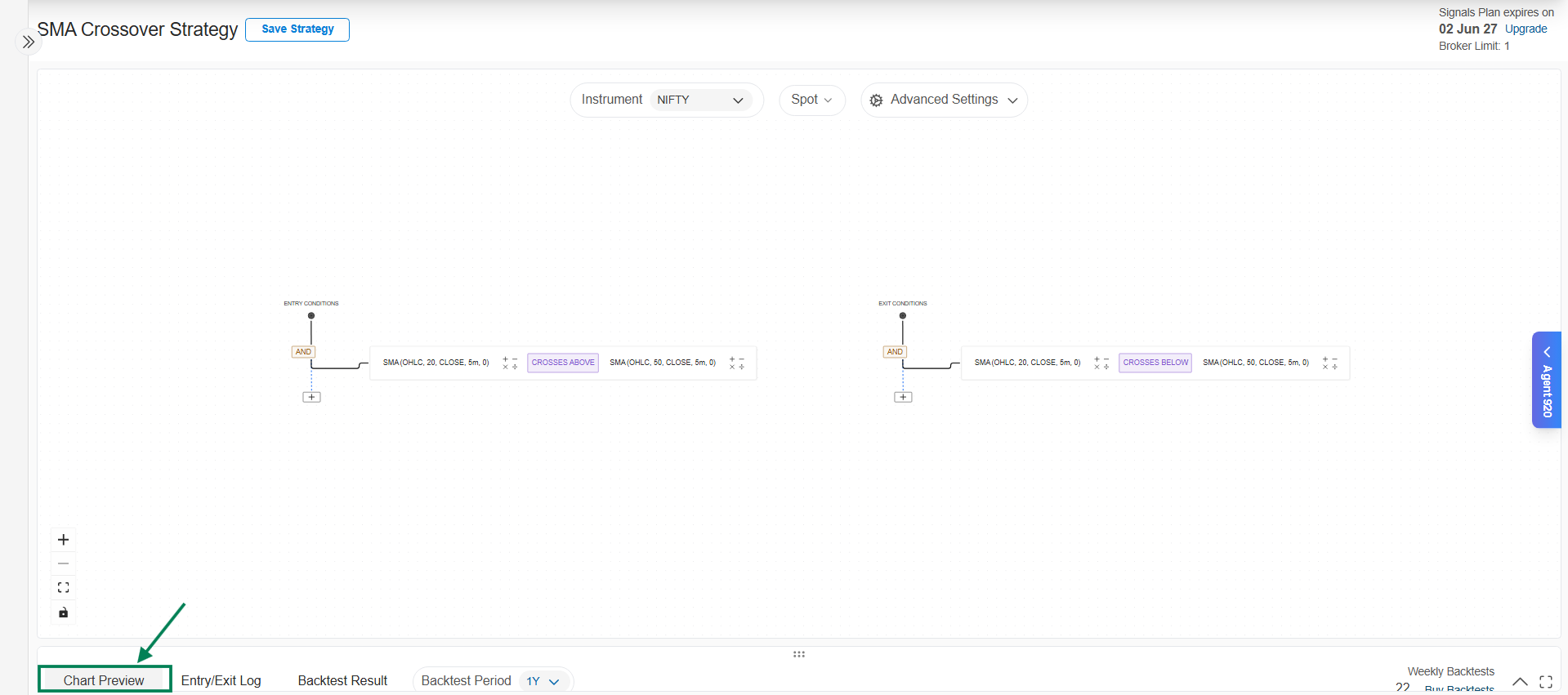Expand the Advanced Settings menu
Image resolution: width=1568 pixels, height=695 pixels.
pos(944,100)
